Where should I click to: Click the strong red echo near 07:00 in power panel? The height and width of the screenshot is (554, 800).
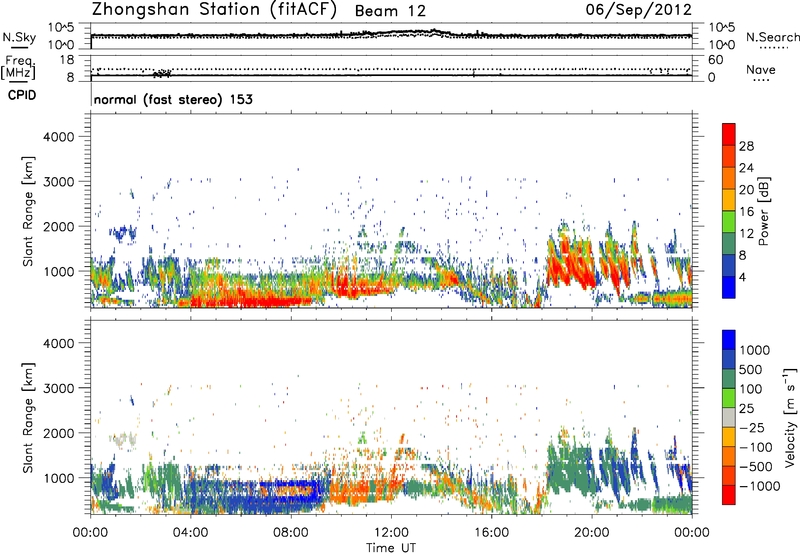point(265,300)
